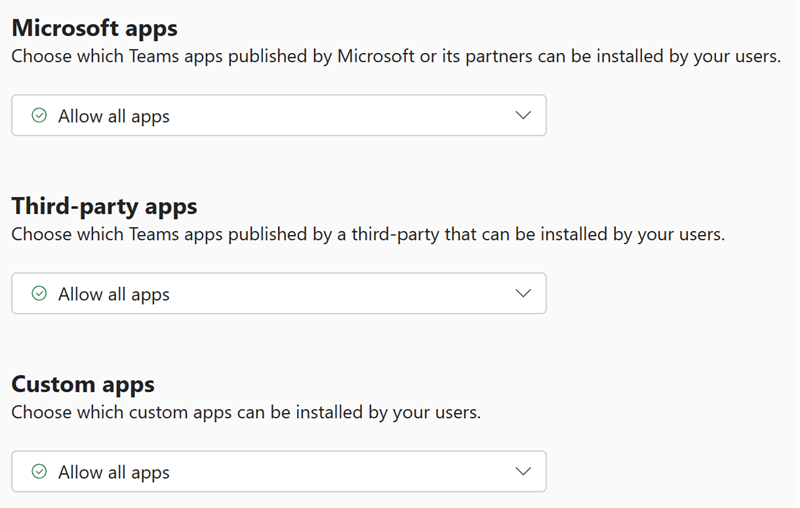Click the green checkmark icon under Microsoft apps

point(39,116)
